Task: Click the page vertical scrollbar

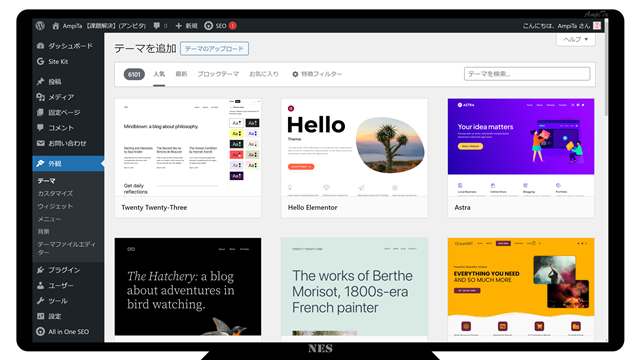Action: [x=606, y=67]
